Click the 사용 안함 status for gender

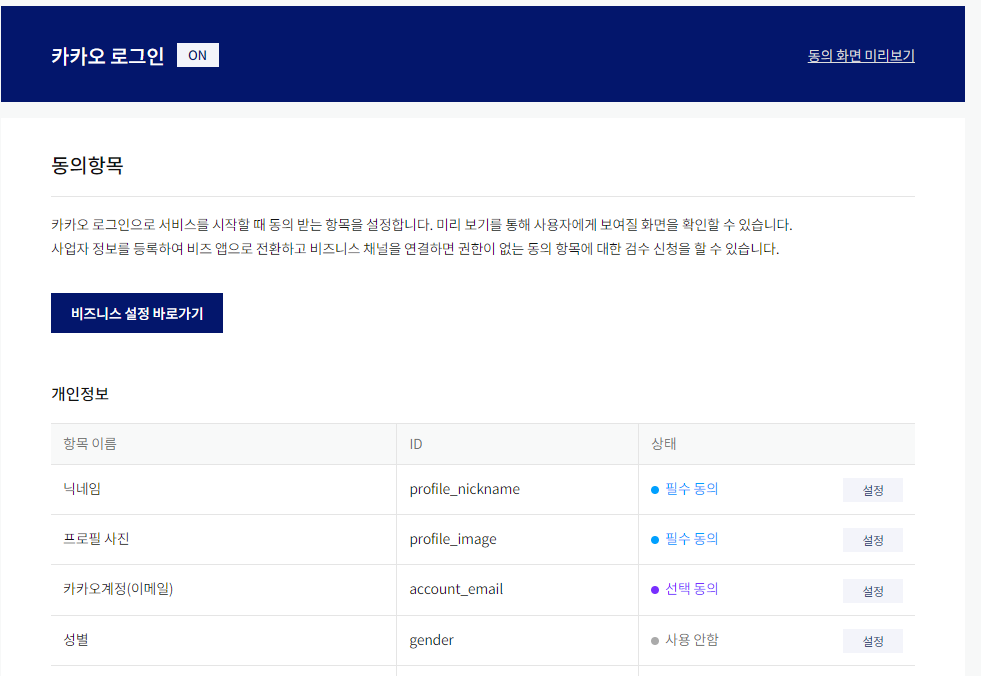(x=691, y=640)
